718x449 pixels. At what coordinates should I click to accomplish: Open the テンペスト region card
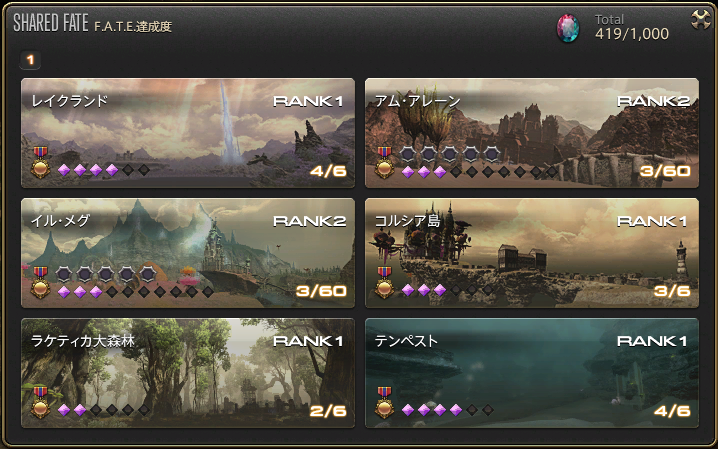tap(532, 373)
